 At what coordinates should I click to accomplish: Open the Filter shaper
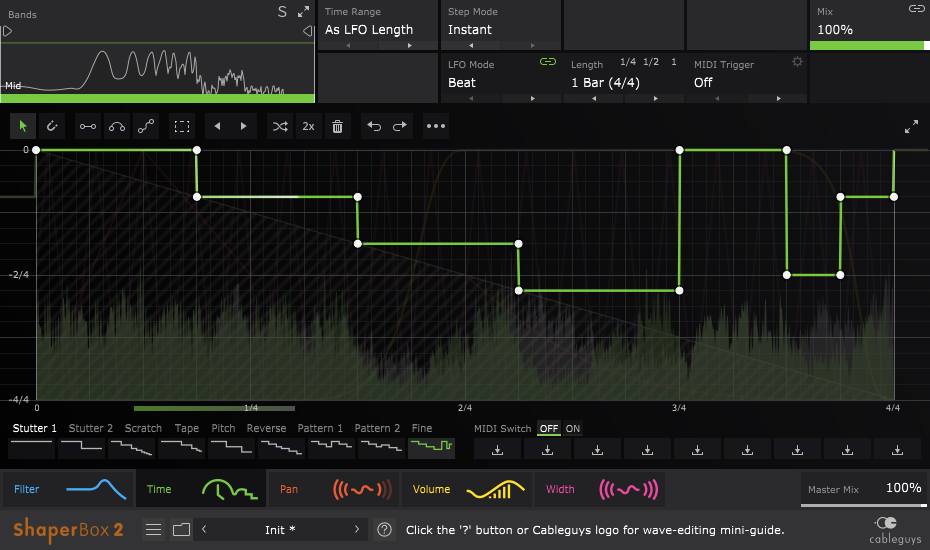(68, 489)
